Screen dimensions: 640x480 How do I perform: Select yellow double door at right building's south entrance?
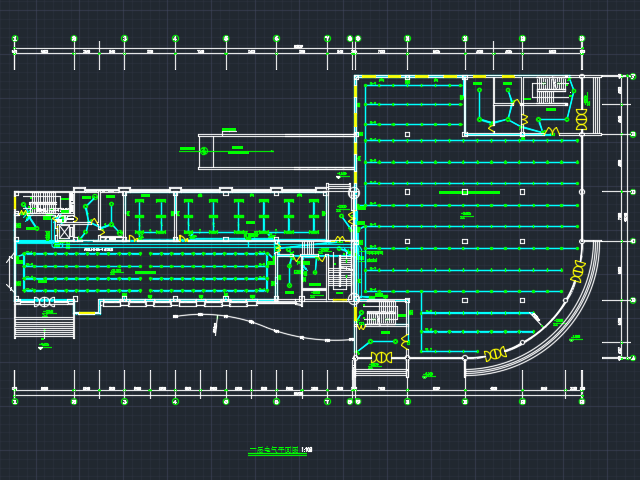[381, 358]
